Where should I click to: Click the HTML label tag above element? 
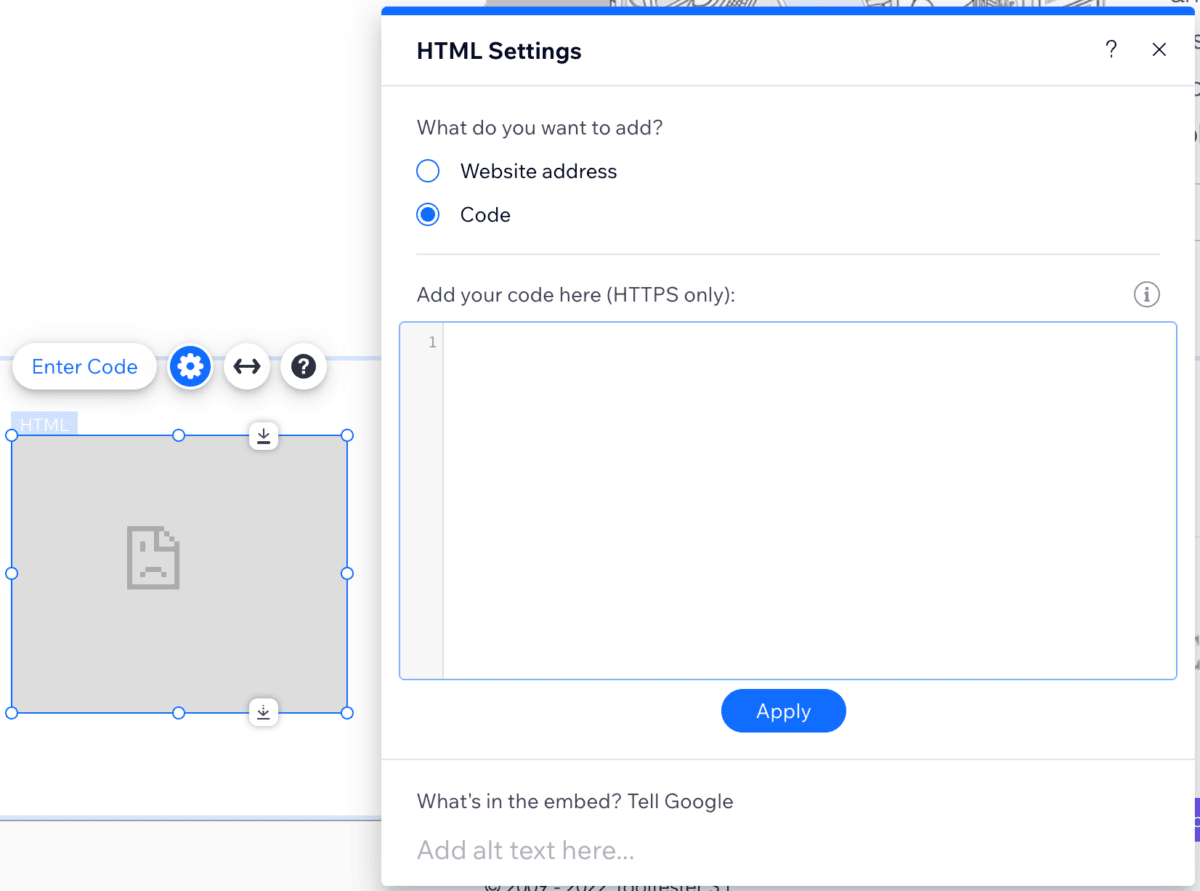pyautogui.click(x=45, y=424)
